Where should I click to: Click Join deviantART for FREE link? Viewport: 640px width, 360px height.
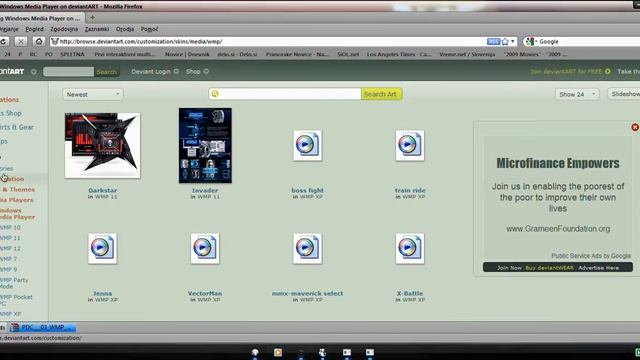(566, 71)
